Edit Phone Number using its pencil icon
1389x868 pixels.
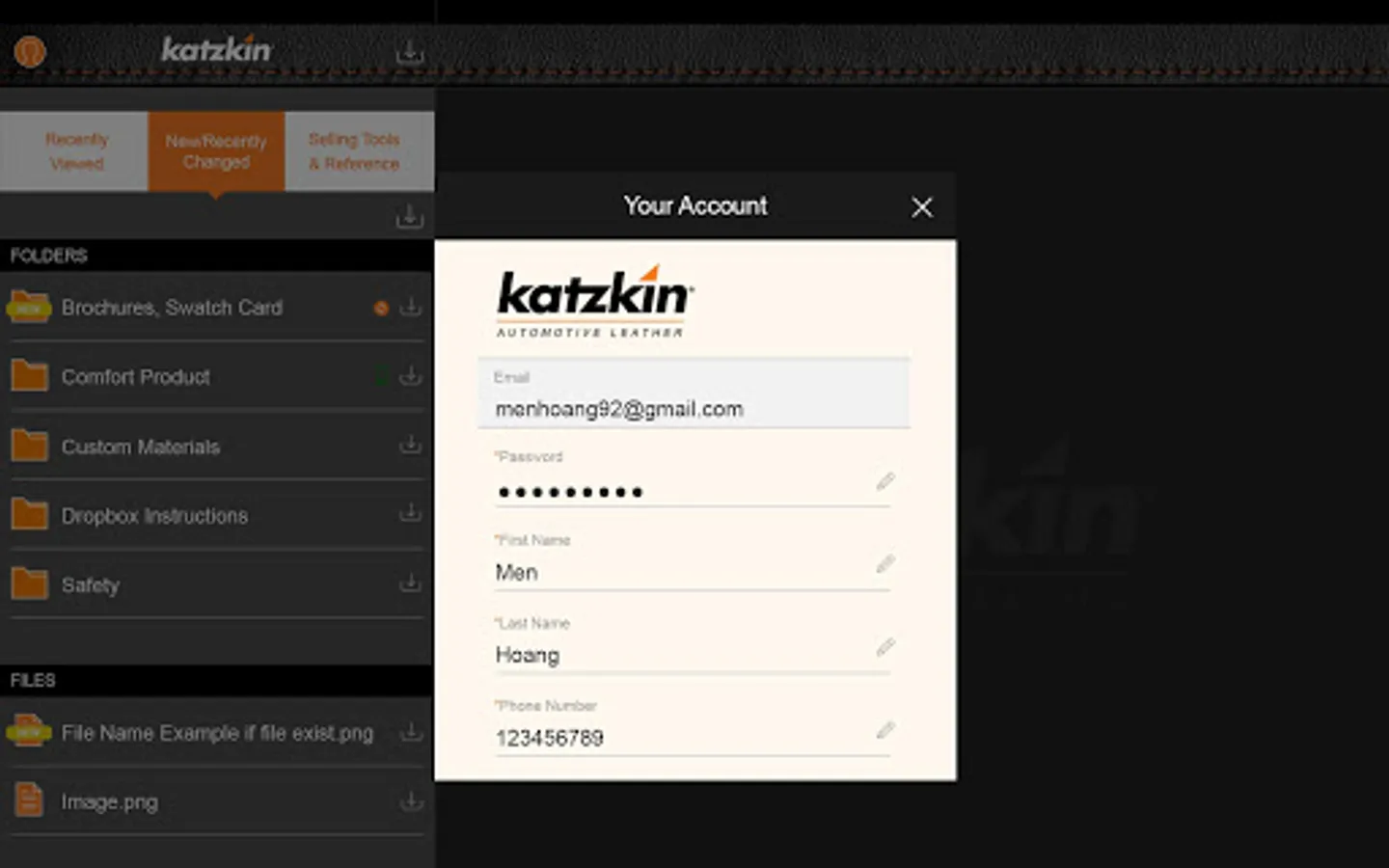point(885,730)
